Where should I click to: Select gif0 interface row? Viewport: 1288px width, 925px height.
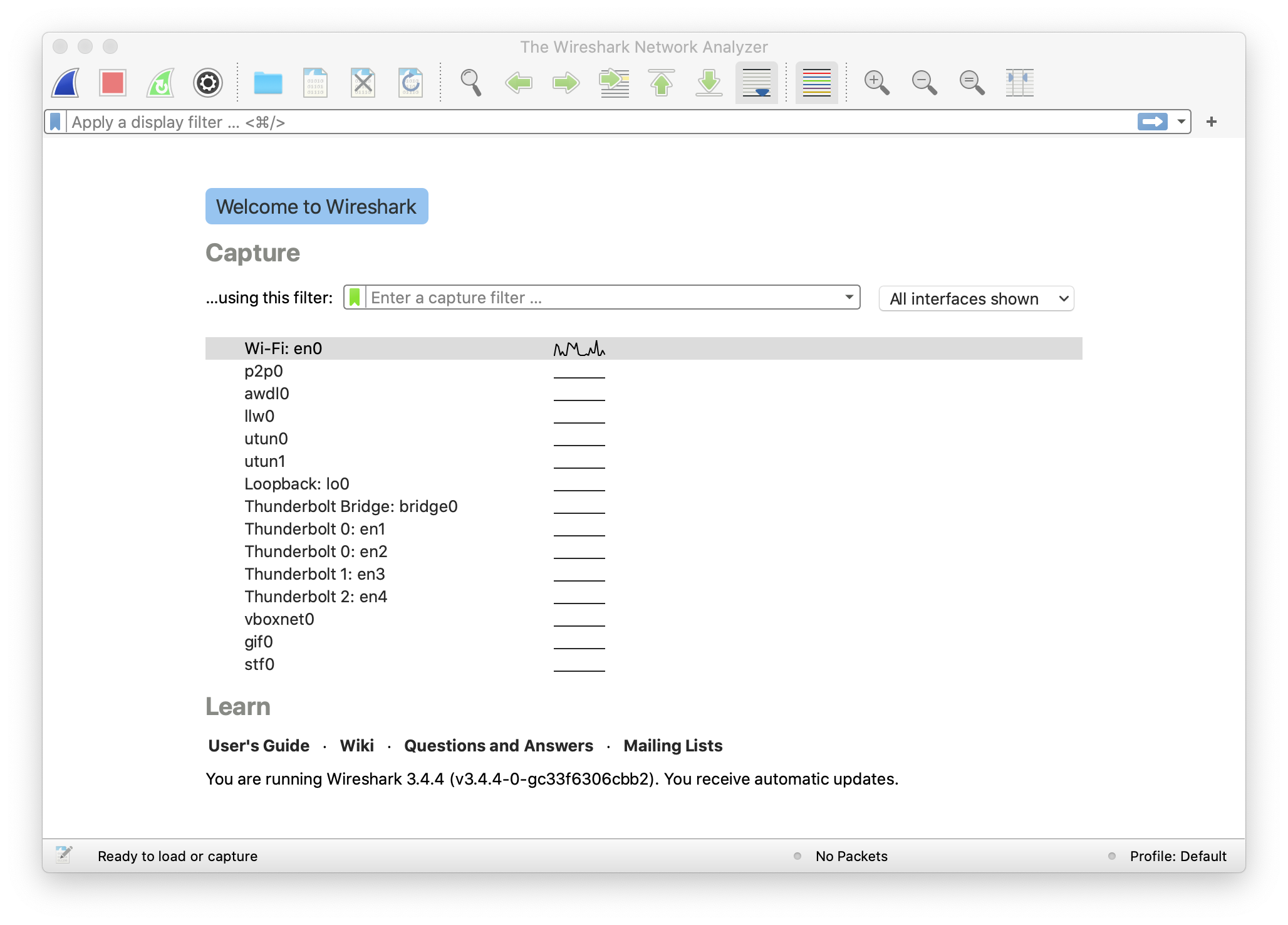point(644,642)
